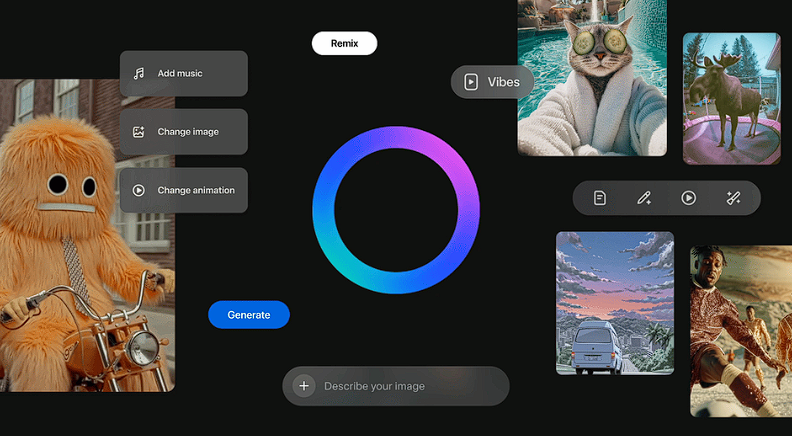Open the soccer player thumbnail
The width and height of the screenshot is (792, 436).
coord(741,330)
